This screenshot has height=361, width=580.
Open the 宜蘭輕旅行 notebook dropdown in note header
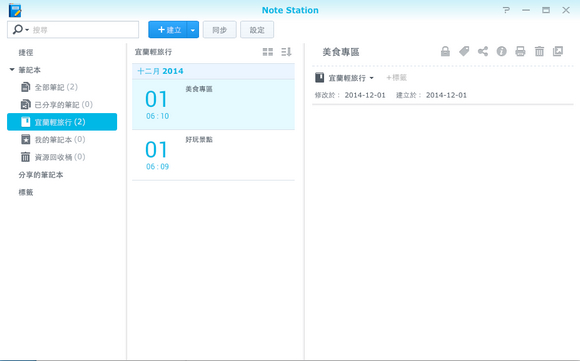pos(351,78)
